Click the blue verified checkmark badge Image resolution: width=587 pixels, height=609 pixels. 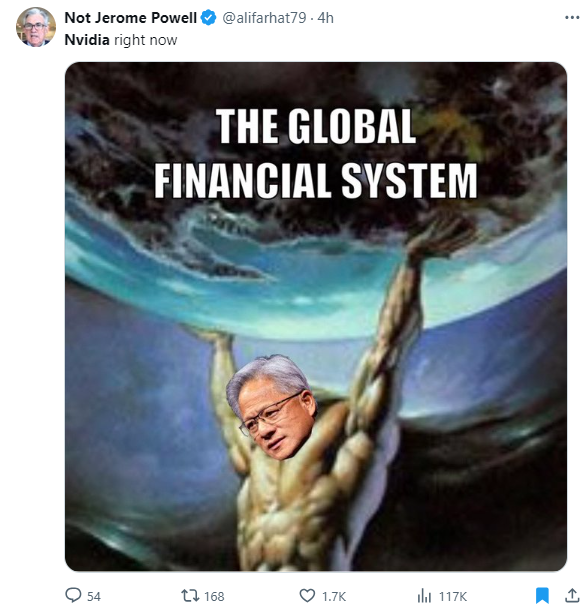(209, 18)
